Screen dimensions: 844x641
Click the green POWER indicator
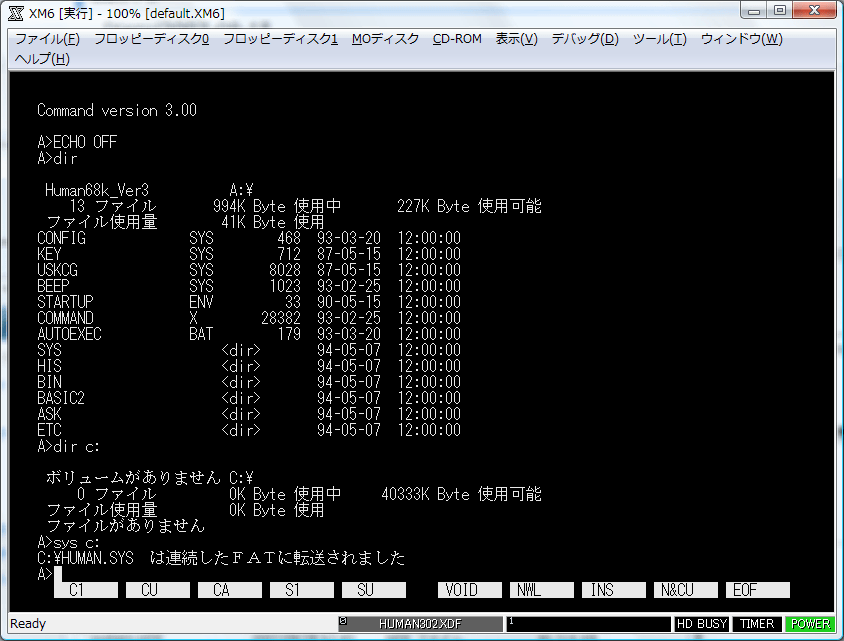[810, 624]
